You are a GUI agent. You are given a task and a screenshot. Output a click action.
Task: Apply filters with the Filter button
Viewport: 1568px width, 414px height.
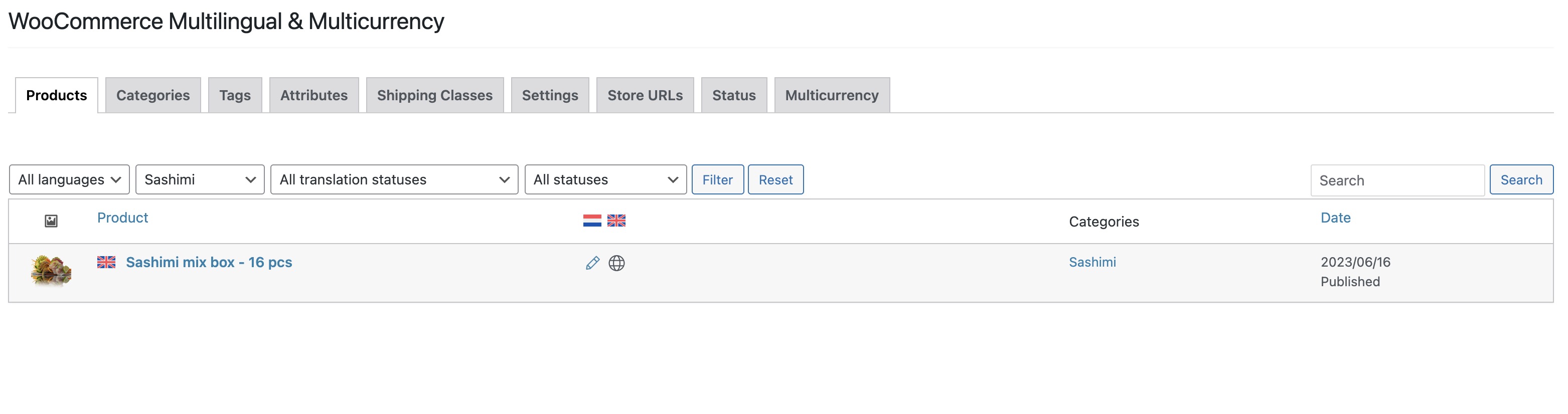[x=717, y=179]
